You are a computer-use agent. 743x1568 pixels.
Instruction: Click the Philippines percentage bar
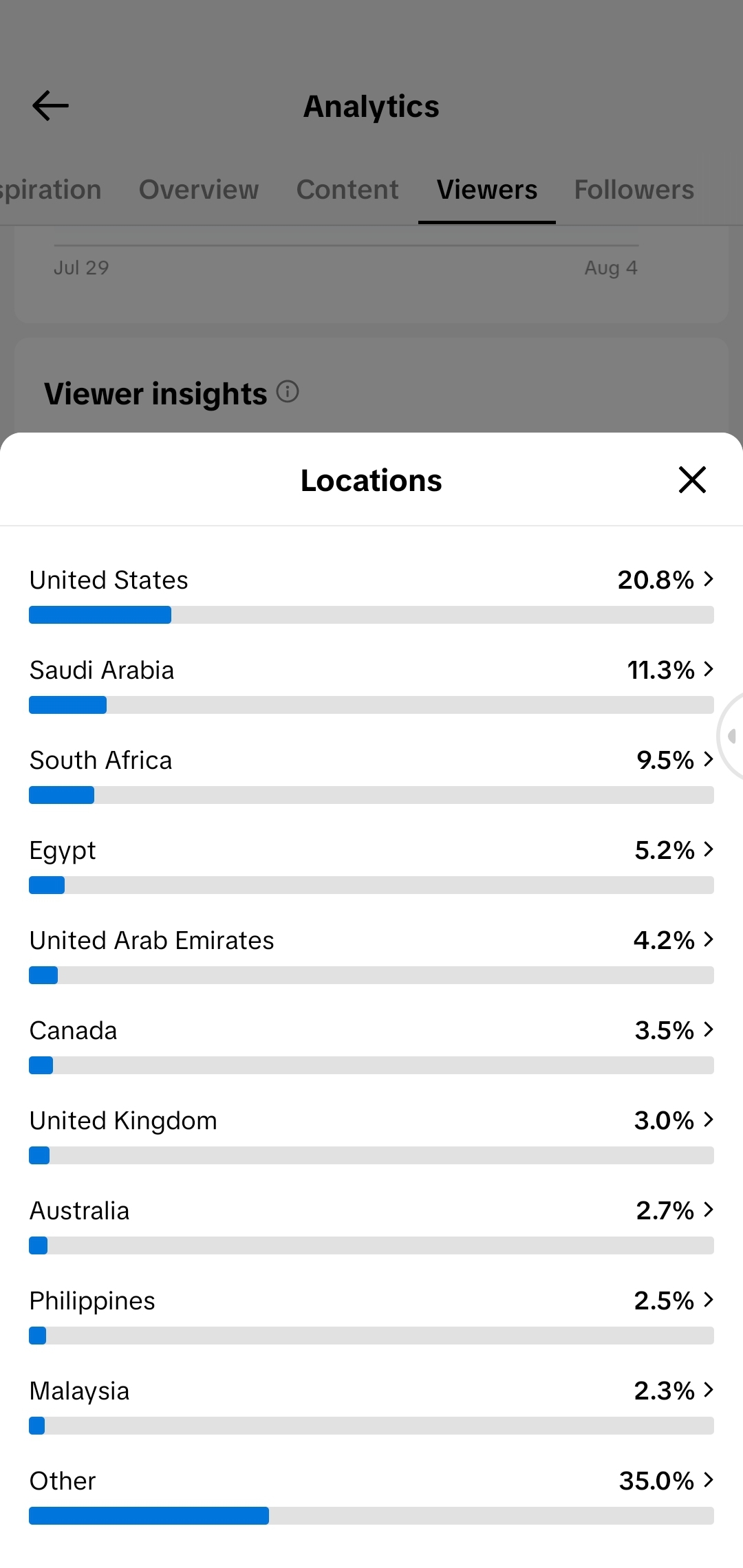[371, 1336]
